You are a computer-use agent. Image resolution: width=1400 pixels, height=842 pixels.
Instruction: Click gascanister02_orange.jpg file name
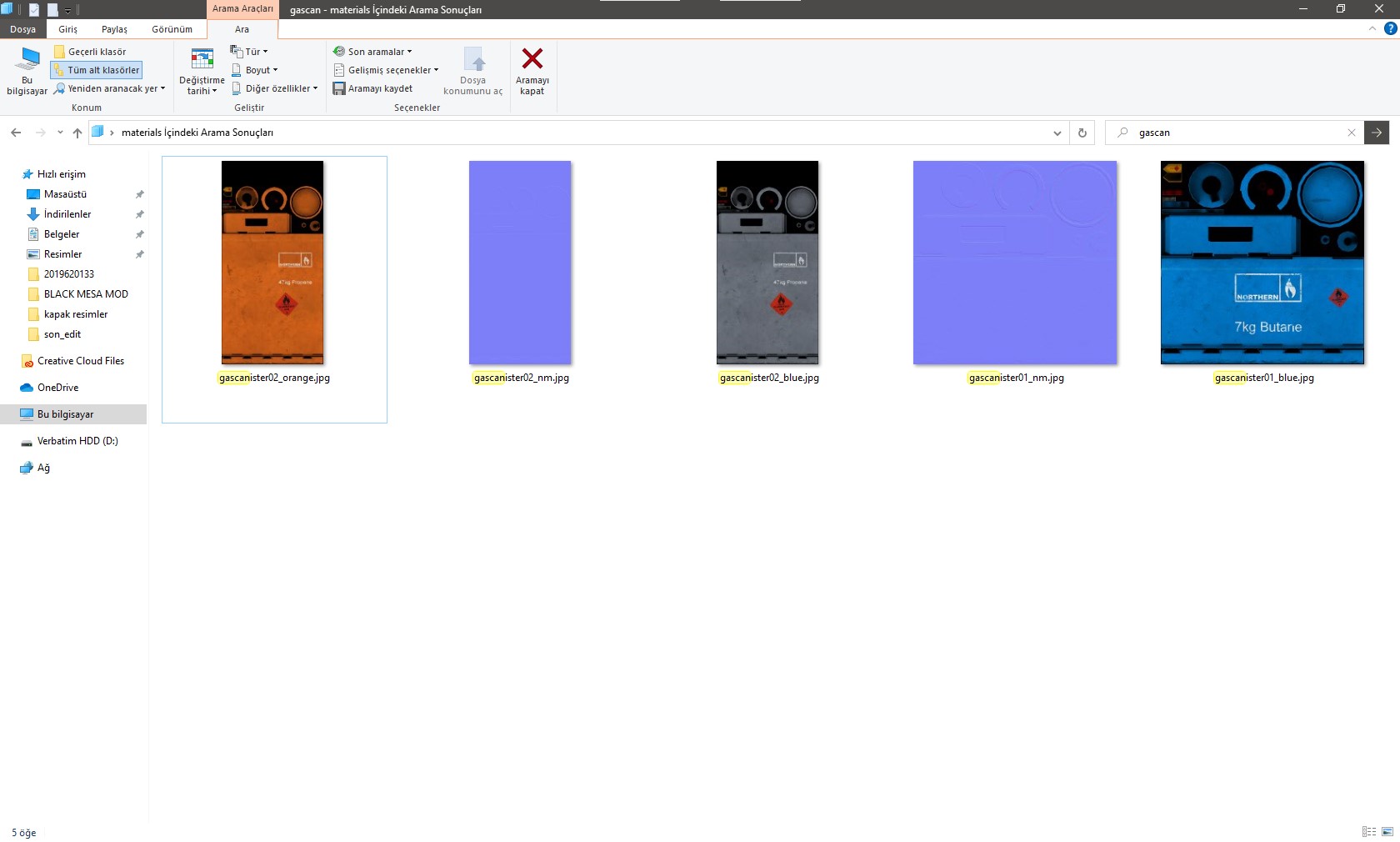[x=274, y=378]
